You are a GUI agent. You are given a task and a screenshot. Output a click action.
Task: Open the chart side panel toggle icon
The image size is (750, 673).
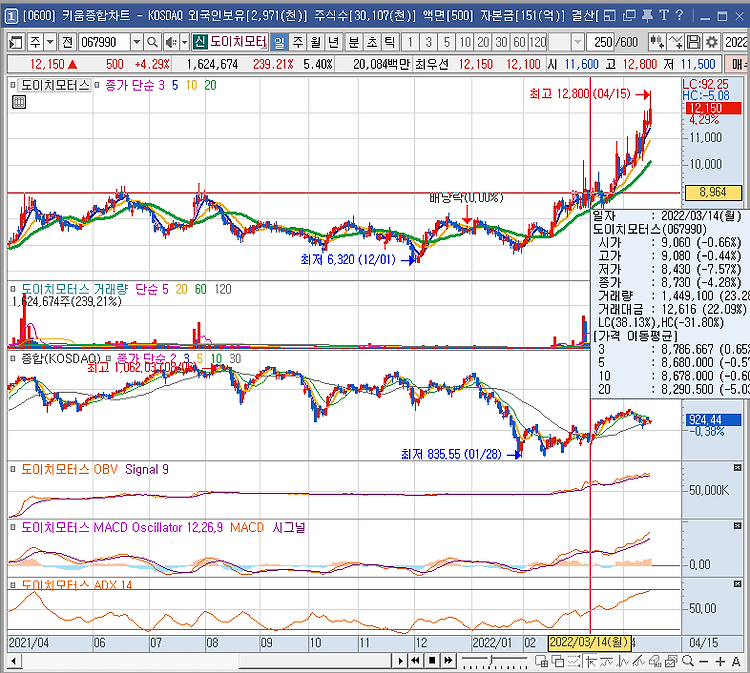(15, 43)
